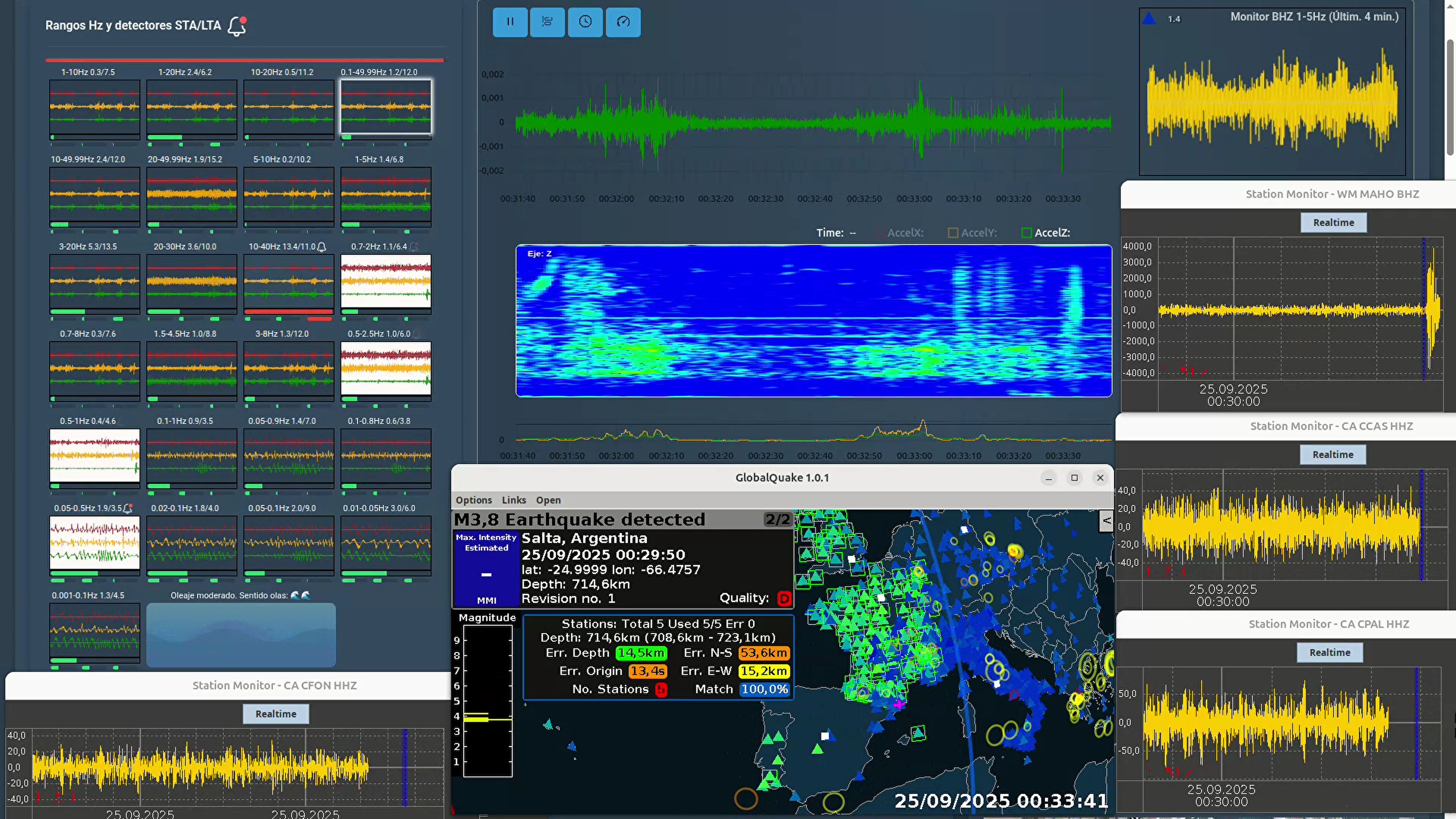The height and width of the screenshot is (819, 1456).
Task: Select the 0.1-49.99Hz range thumbnail
Action: 386,107
